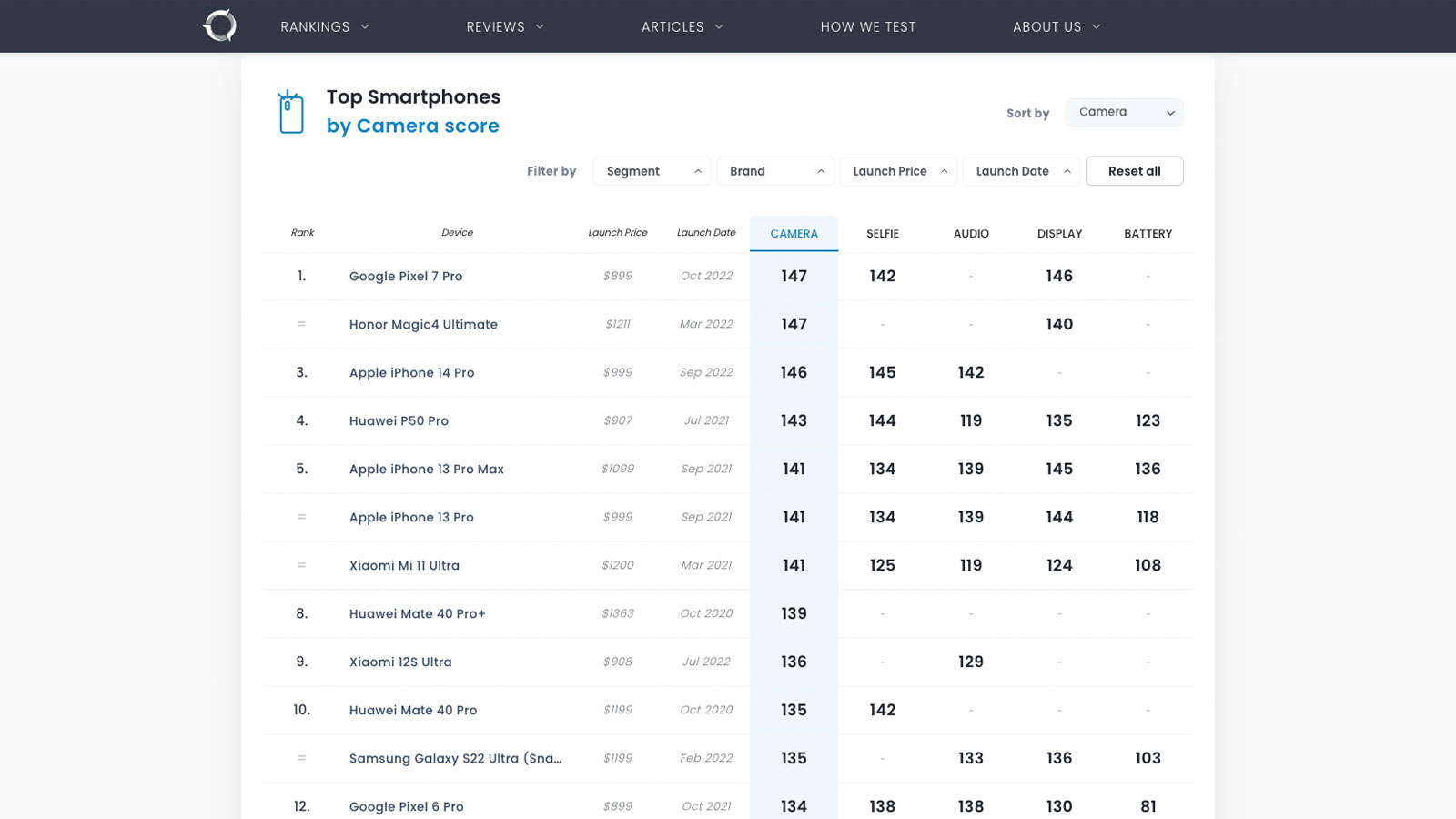Click camera score 147 for Pixel 7 Pro
Viewport: 1456px width, 819px height.
[x=794, y=277]
